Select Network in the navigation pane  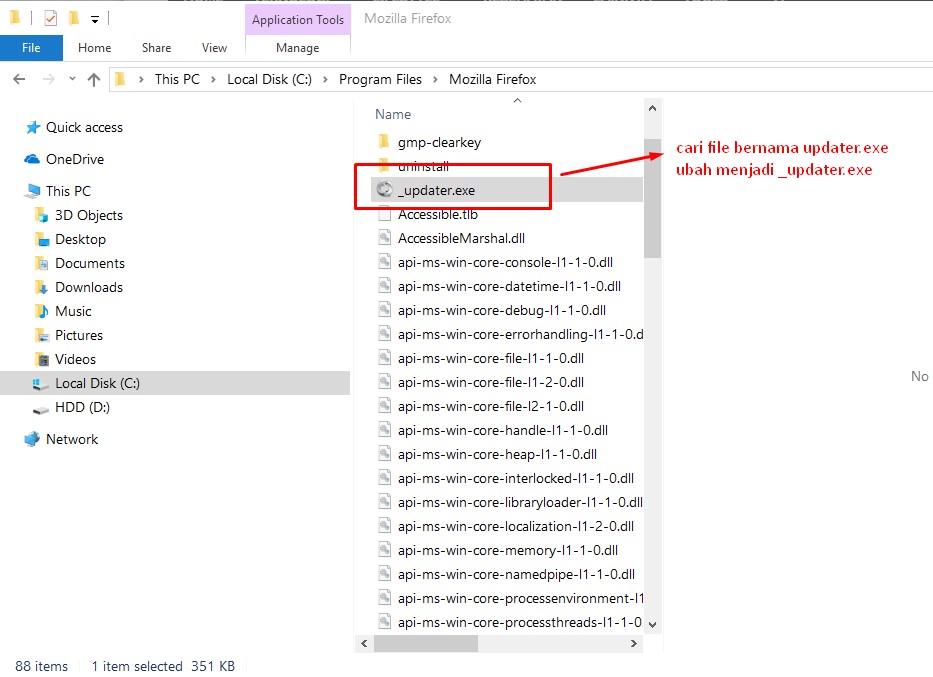pos(71,439)
